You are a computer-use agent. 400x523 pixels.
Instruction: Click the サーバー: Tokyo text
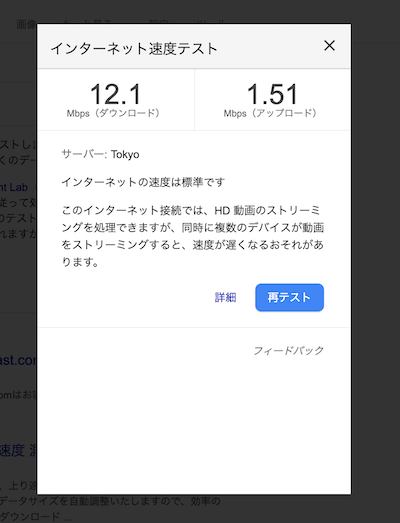click(x=100, y=154)
